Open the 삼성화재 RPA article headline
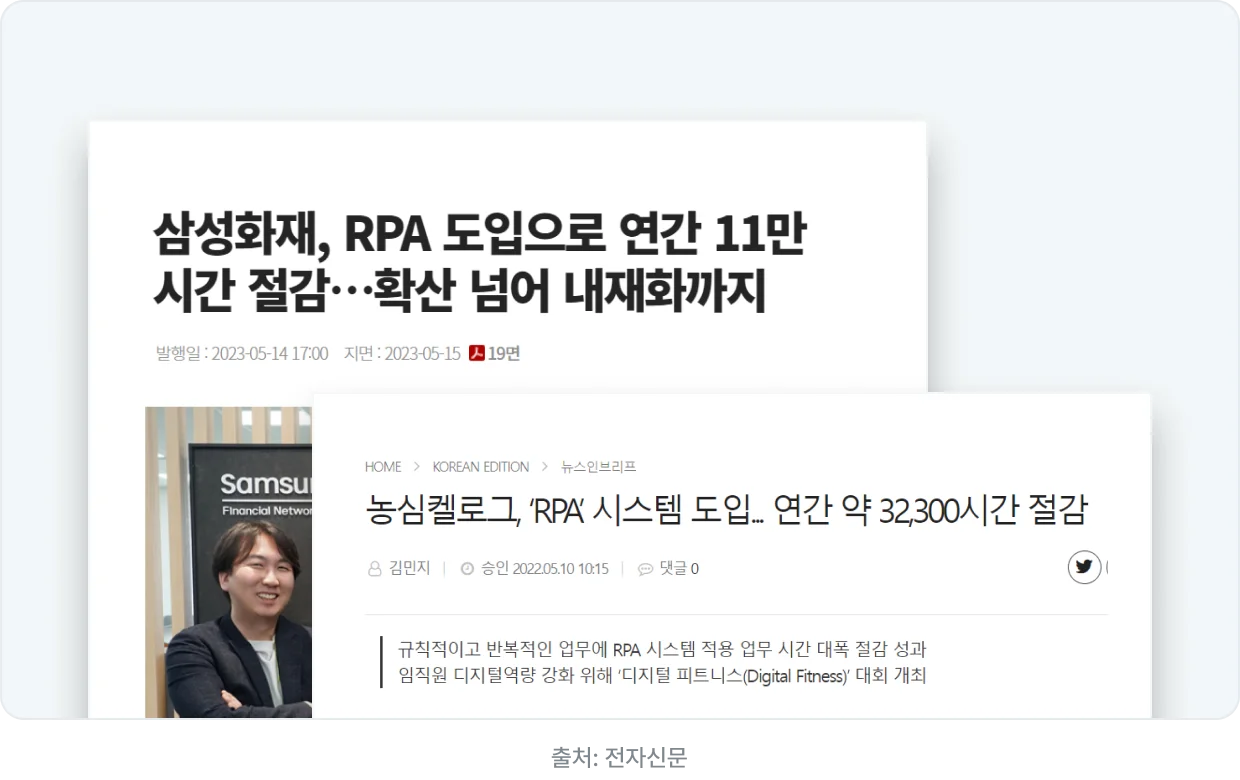Screen dimensions: 1240x780 coord(480,263)
